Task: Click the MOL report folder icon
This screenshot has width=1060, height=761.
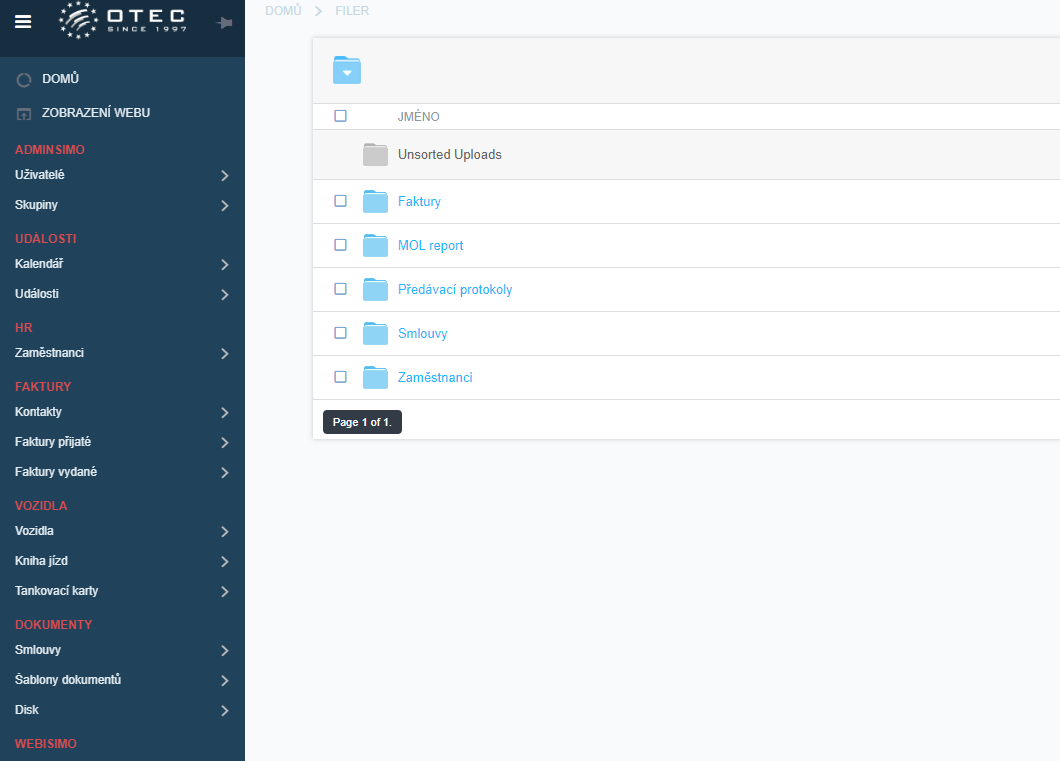Action: pos(375,245)
